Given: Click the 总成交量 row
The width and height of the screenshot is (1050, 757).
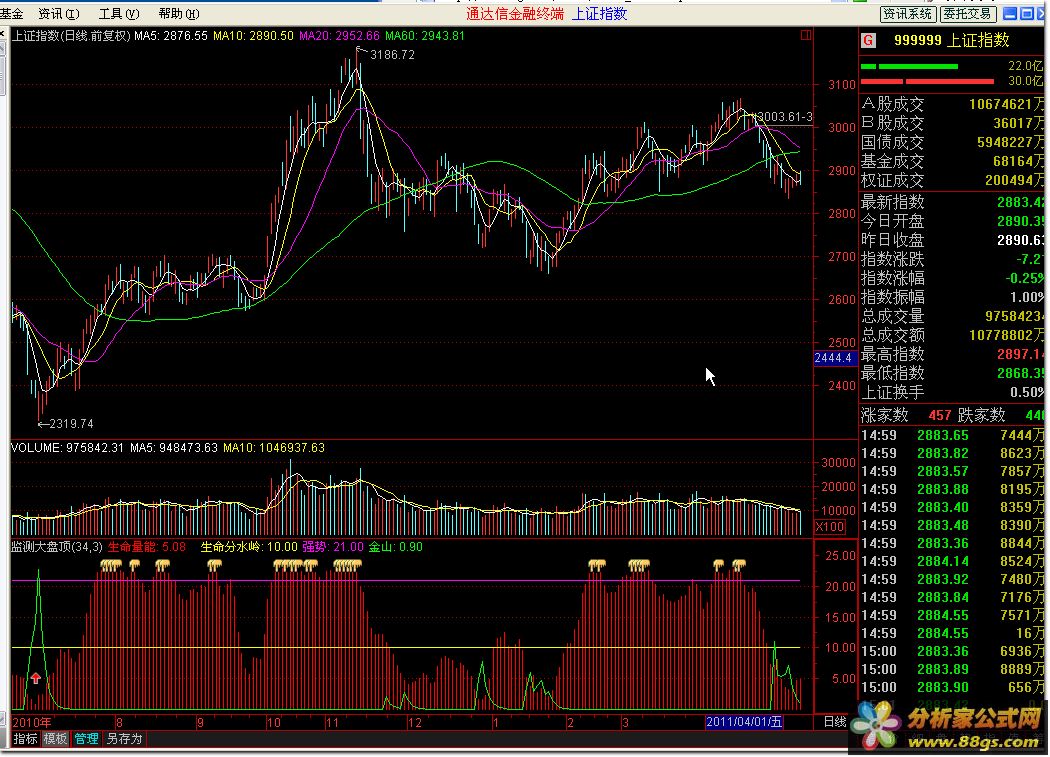Looking at the screenshot, I should coord(952,316).
